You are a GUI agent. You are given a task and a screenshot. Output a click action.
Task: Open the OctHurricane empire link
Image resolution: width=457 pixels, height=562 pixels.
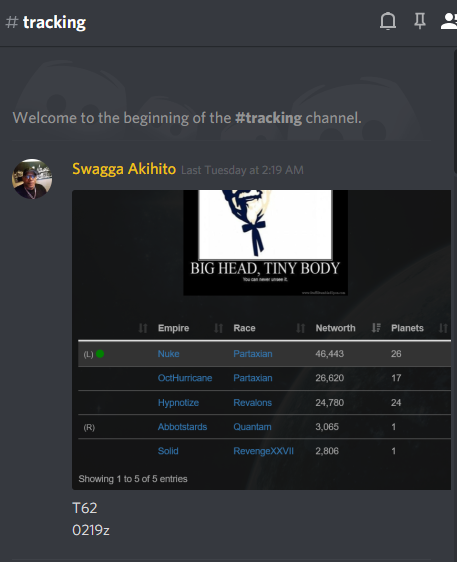point(185,378)
